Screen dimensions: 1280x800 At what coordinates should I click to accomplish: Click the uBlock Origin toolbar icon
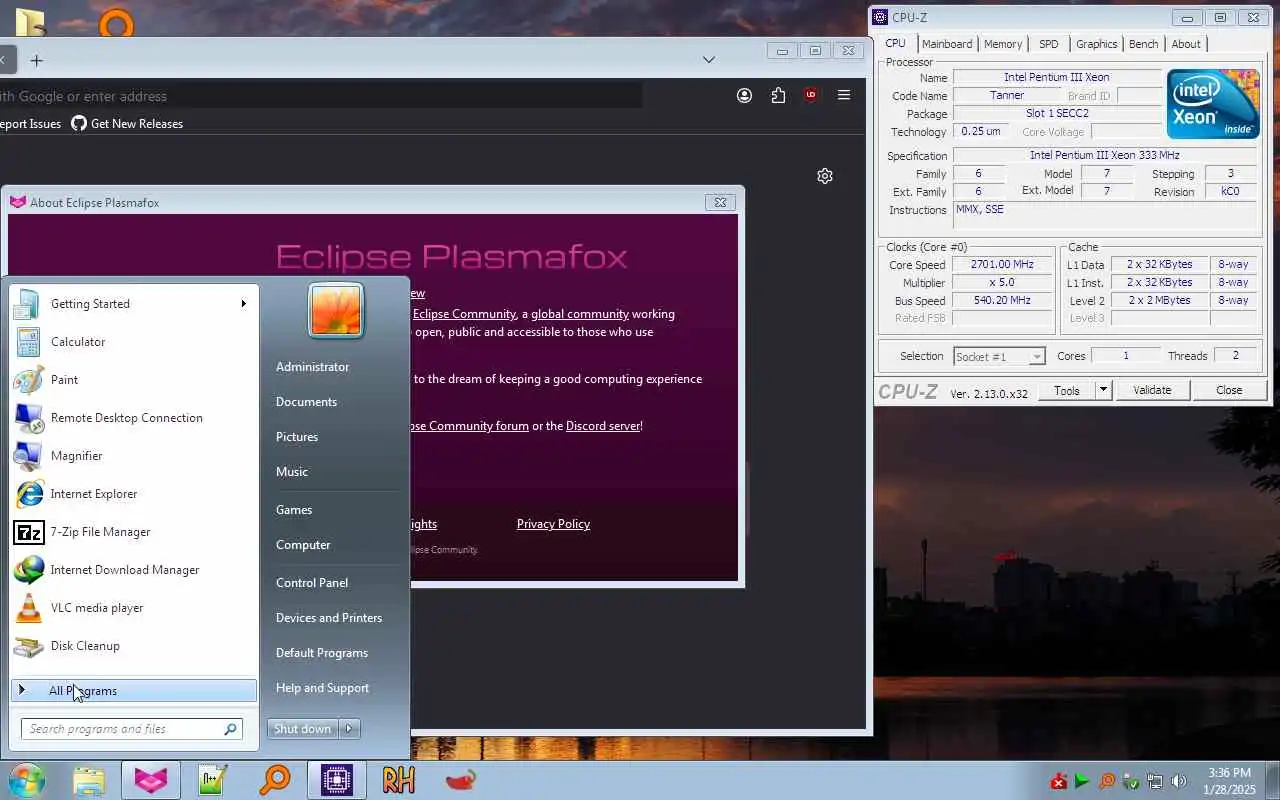(x=811, y=95)
